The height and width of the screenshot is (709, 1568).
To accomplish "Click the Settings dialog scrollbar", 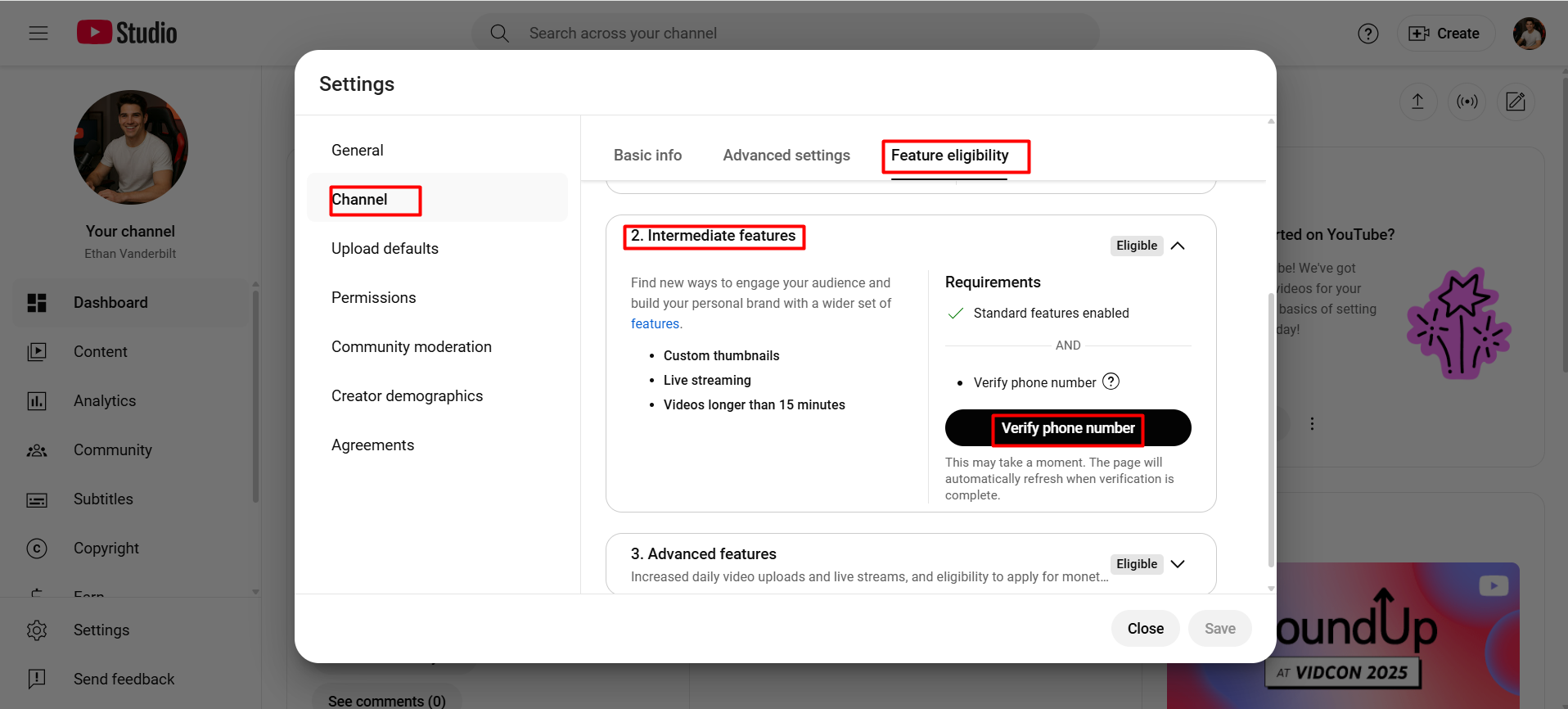I will [x=1271, y=430].
